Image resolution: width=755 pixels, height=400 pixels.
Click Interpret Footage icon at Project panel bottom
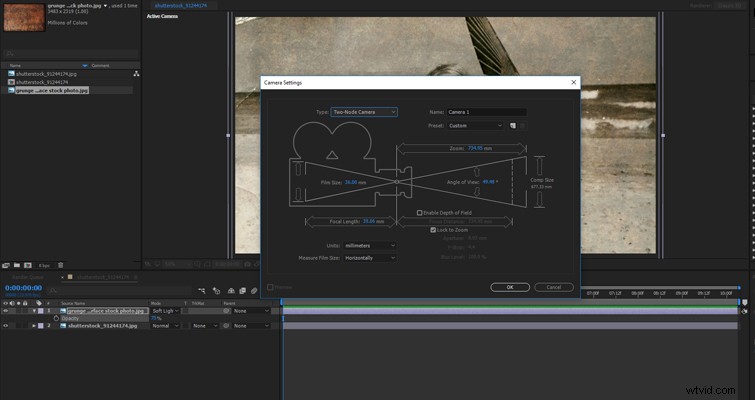click(6, 265)
